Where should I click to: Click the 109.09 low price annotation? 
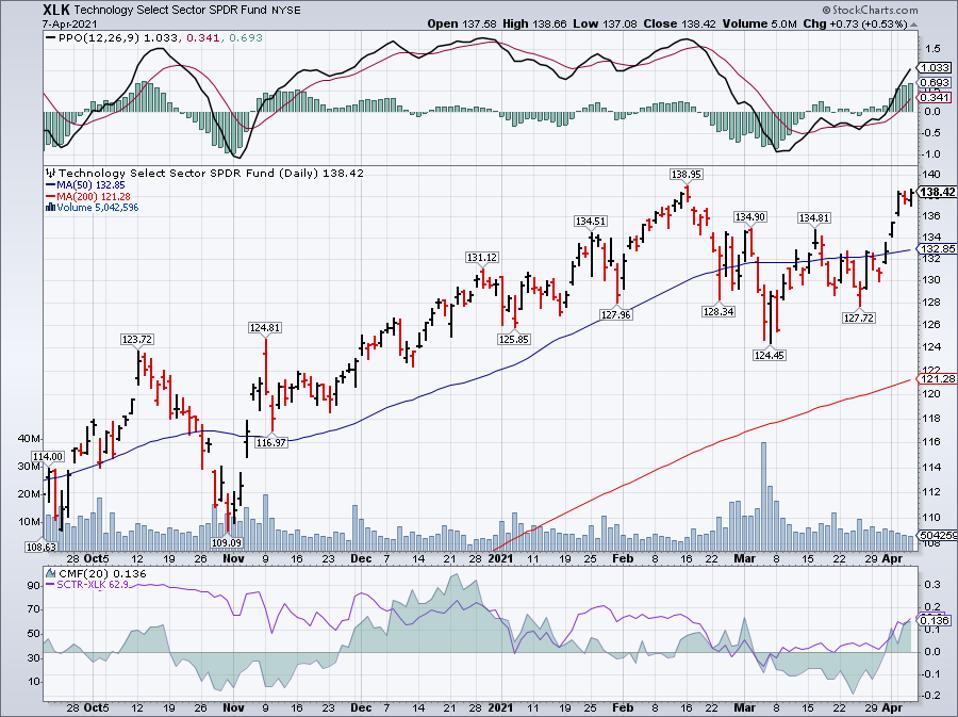coord(227,542)
